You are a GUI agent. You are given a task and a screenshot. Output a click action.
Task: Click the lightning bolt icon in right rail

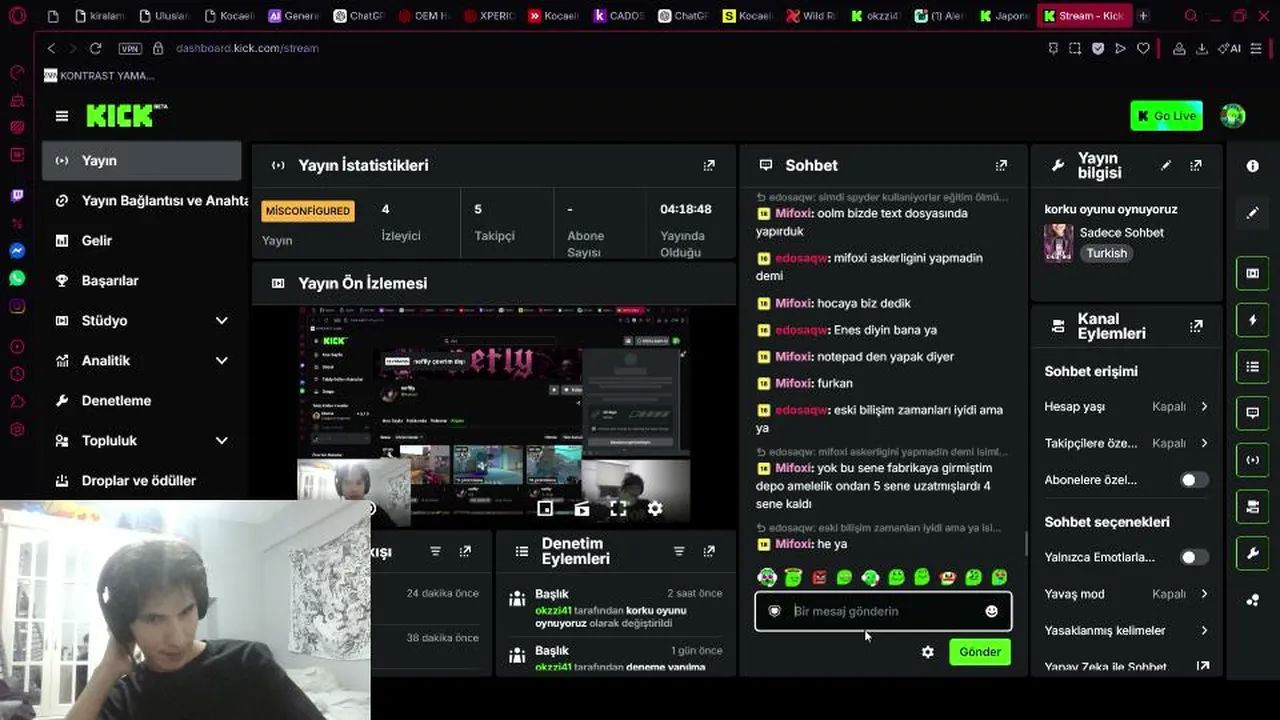[1253, 320]
